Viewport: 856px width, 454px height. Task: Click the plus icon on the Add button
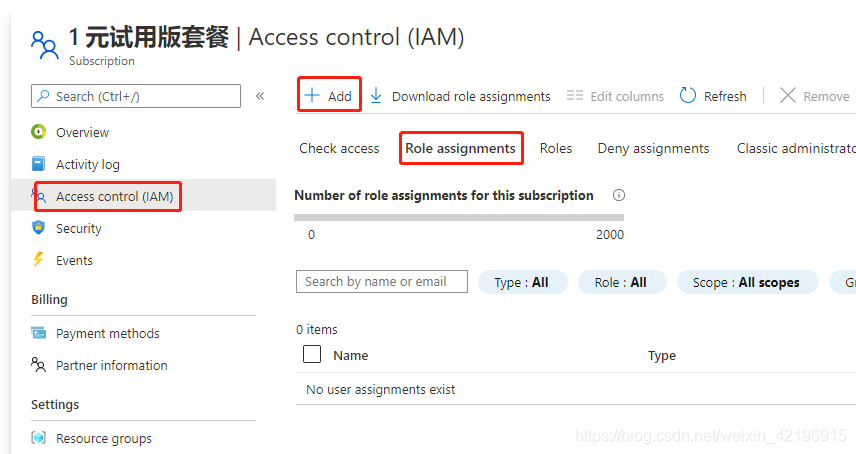pyautogui.click(x=312, y=95)
